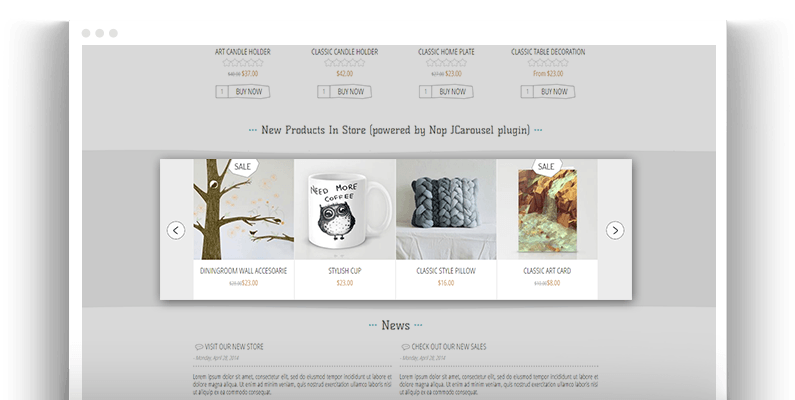
Task: Click the star rating for Classic Home Plate
Action: coord(446,63)
